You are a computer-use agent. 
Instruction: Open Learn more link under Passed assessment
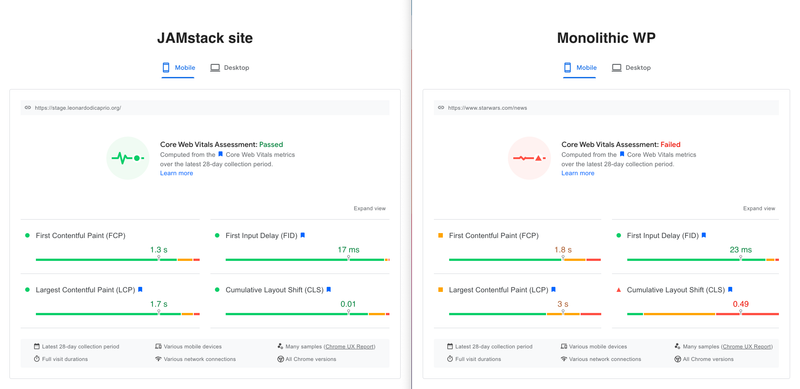pyautogui.click(x=177, y=173)
